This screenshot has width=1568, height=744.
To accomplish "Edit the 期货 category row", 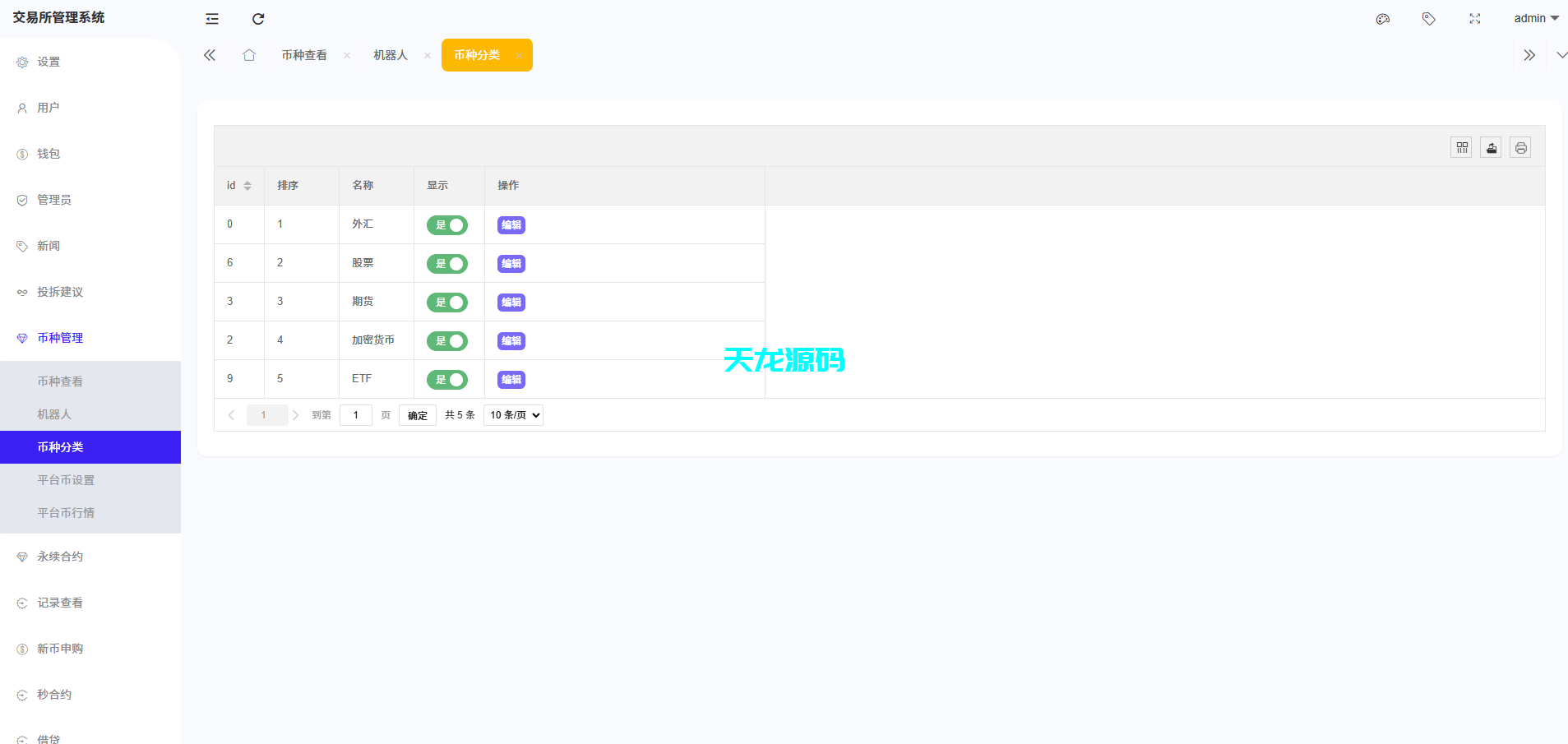I will (x=511, y=302).
